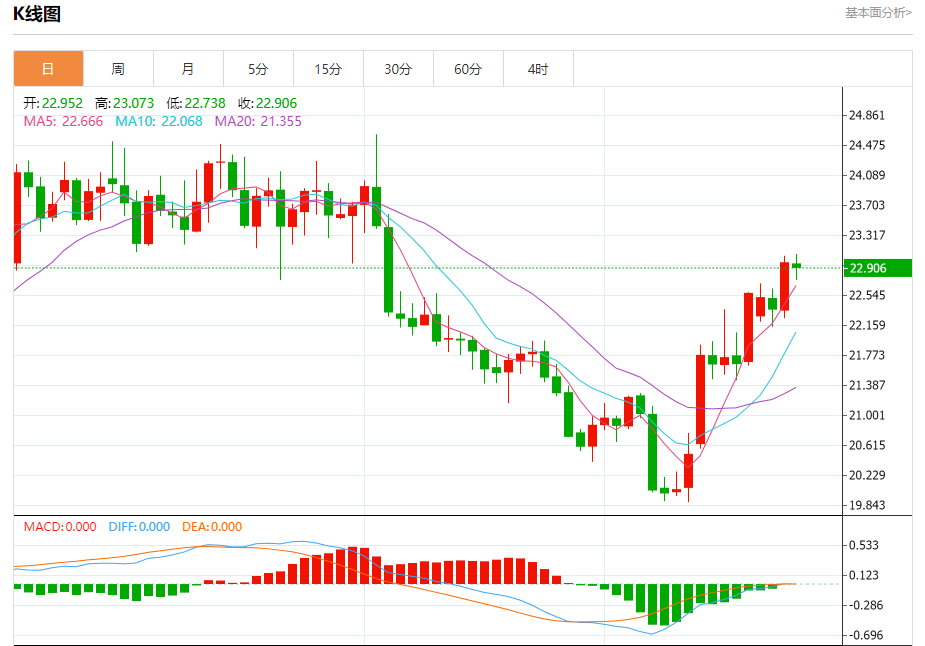The height and width of the screenshot is (646, 925).
Task: Click the 21.001 price axis label
Action: coord(867,415)
